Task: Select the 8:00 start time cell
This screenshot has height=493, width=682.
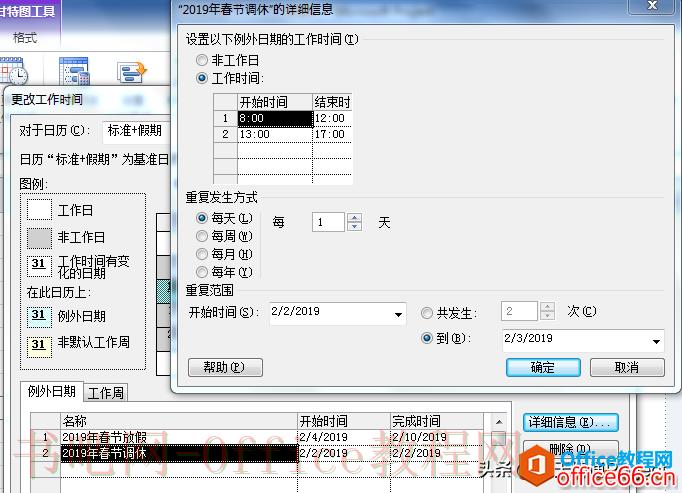Action: click(x=275, y=118)
